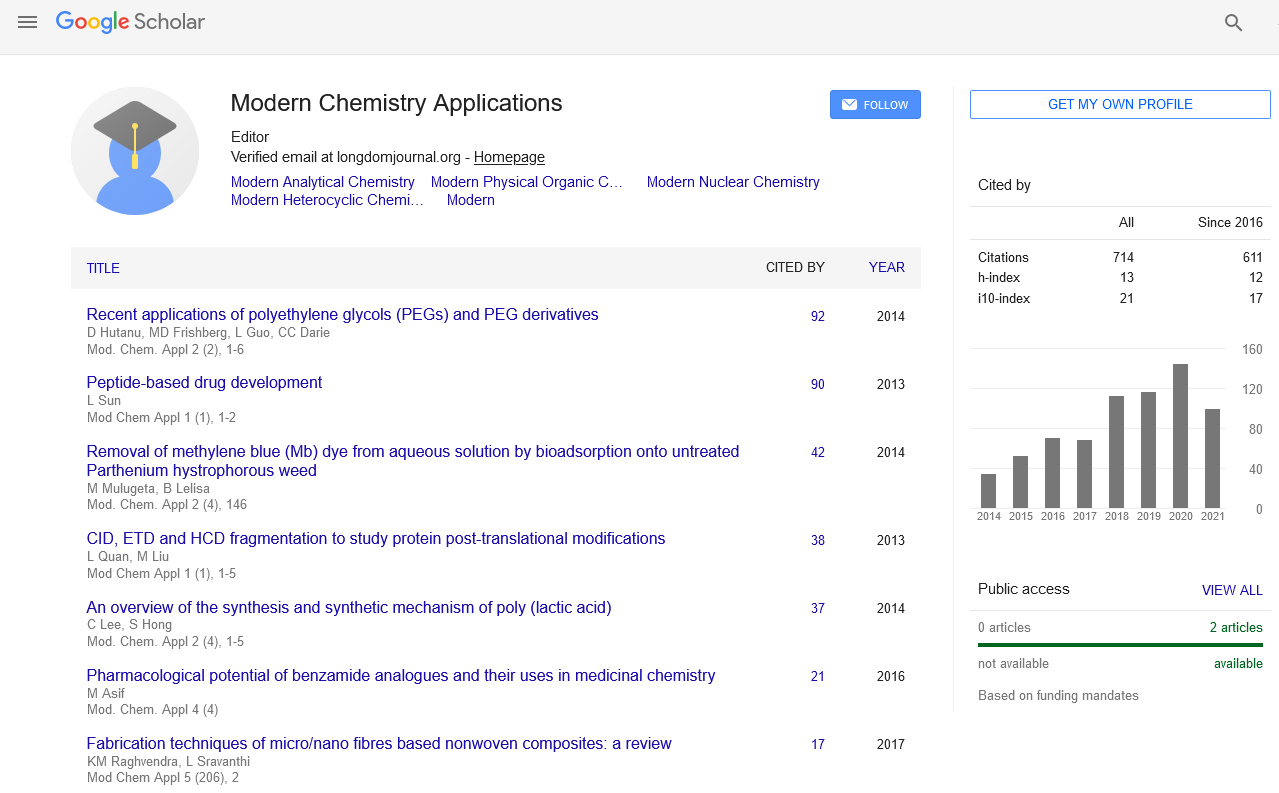Open the benzamide analogues article
The image size is (1279, 793).
pos(400,676)
